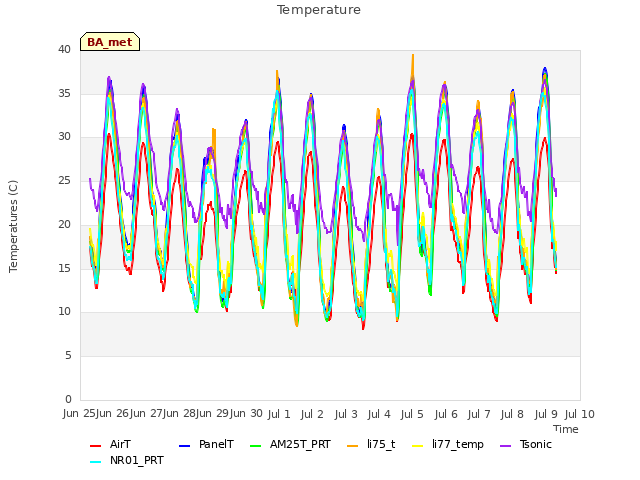Click the 25 y-axis tick label
The image size is (640, 480).
[64, 180]
